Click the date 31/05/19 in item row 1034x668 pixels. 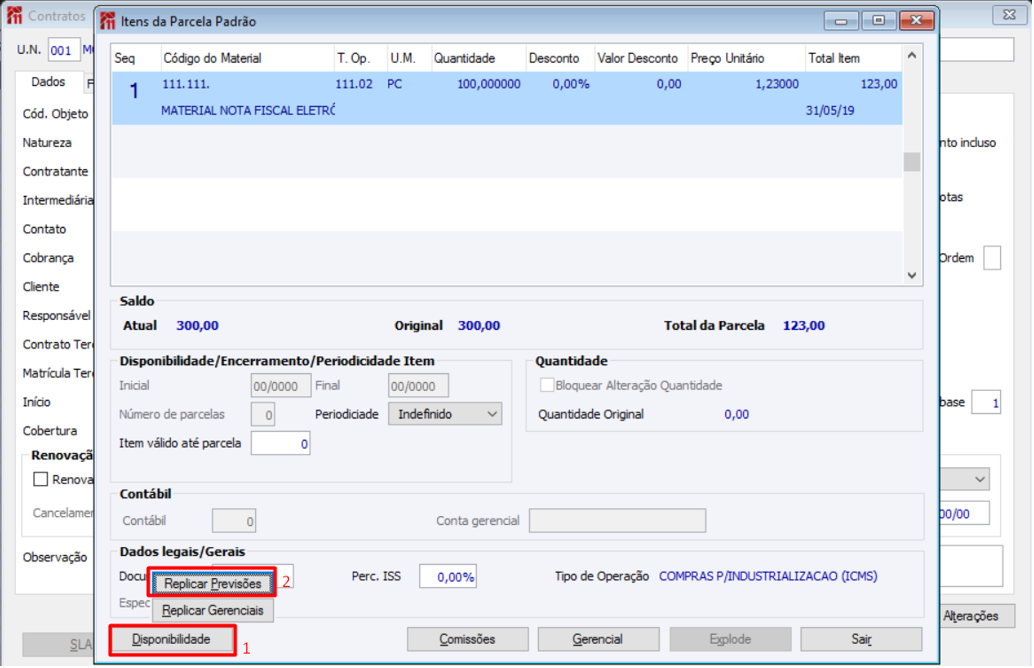[830, 110]
